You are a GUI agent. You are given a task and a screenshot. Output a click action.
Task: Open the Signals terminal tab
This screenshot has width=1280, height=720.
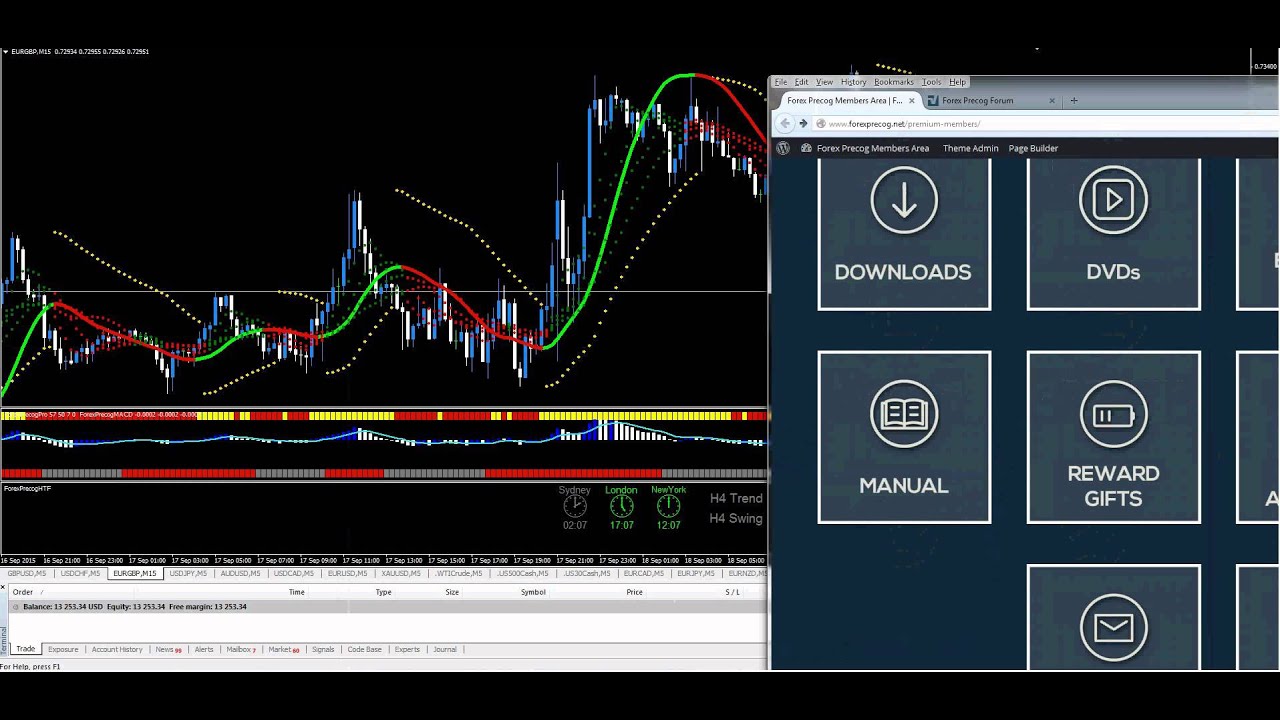pyautogui.click(x=323, y=649)
